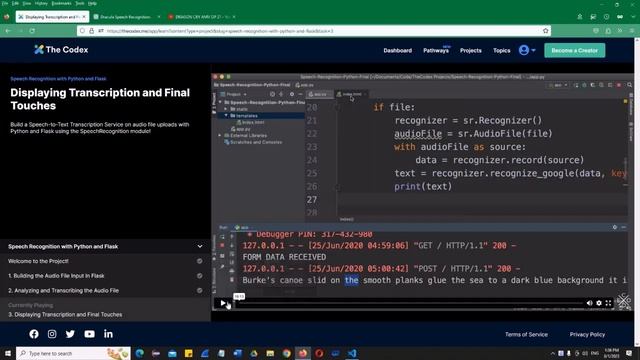The width and height of the screenshot is (640, 360).
Task: Open the Dashboard page
Action: [398, 51]
